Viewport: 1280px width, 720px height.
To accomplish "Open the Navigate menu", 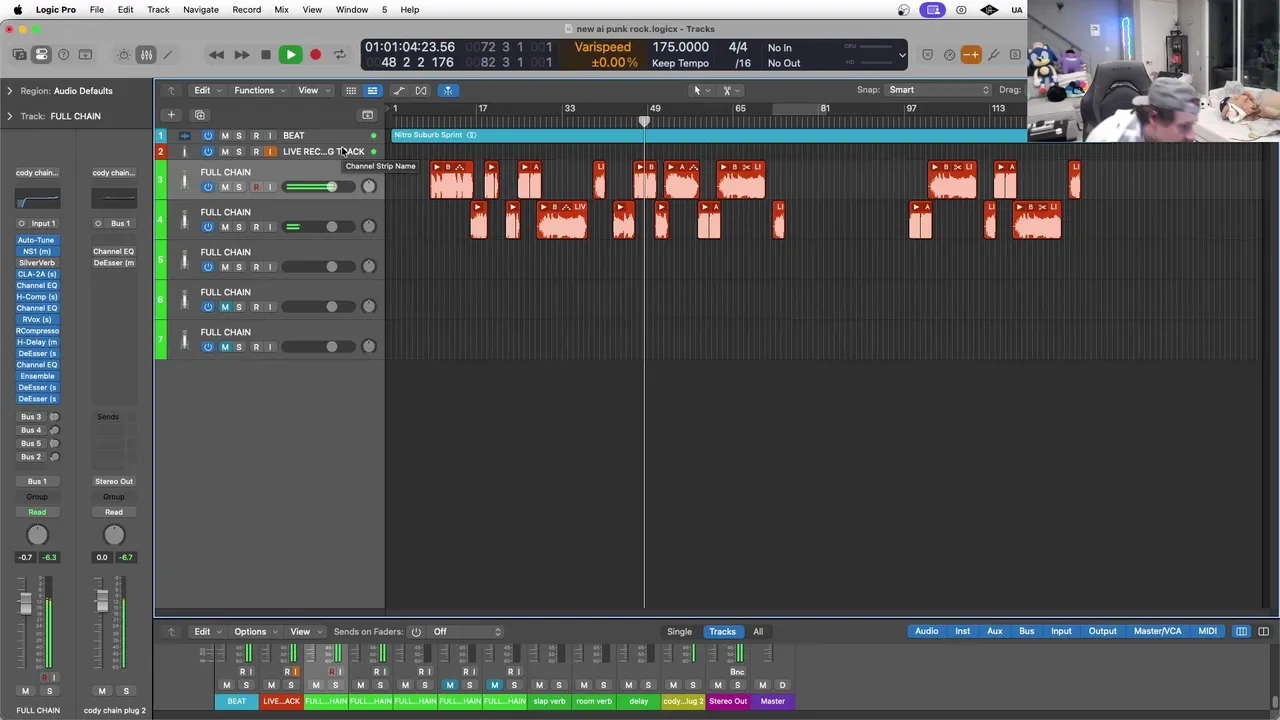I will (x=201, y=10).
